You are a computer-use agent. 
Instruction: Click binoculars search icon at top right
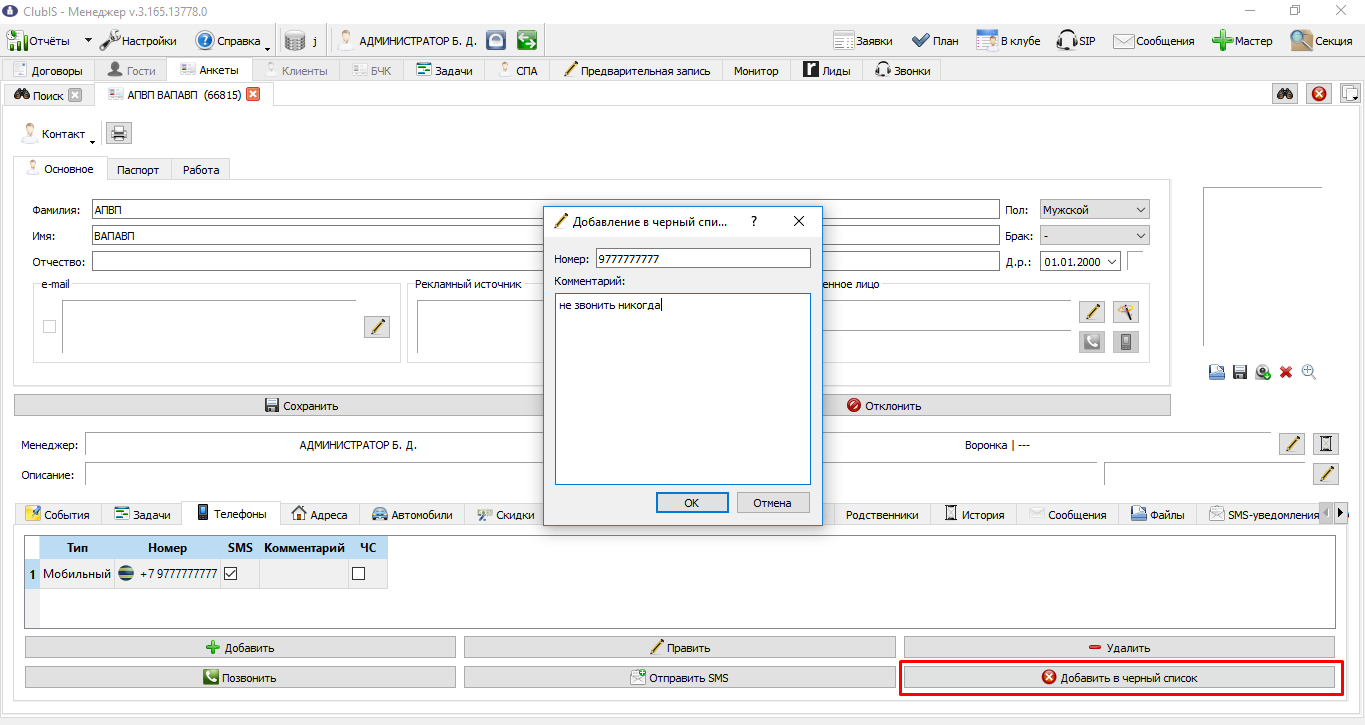pos(1285,93)
